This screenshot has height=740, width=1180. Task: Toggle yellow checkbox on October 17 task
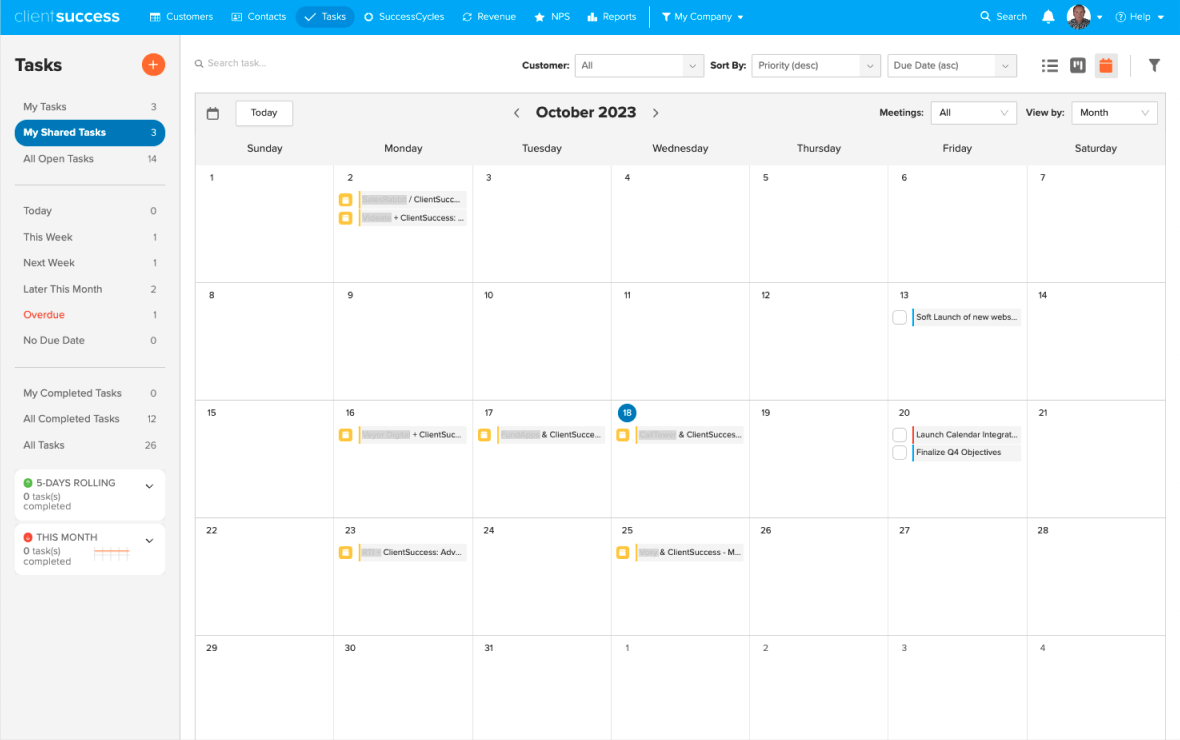[484, 434]
